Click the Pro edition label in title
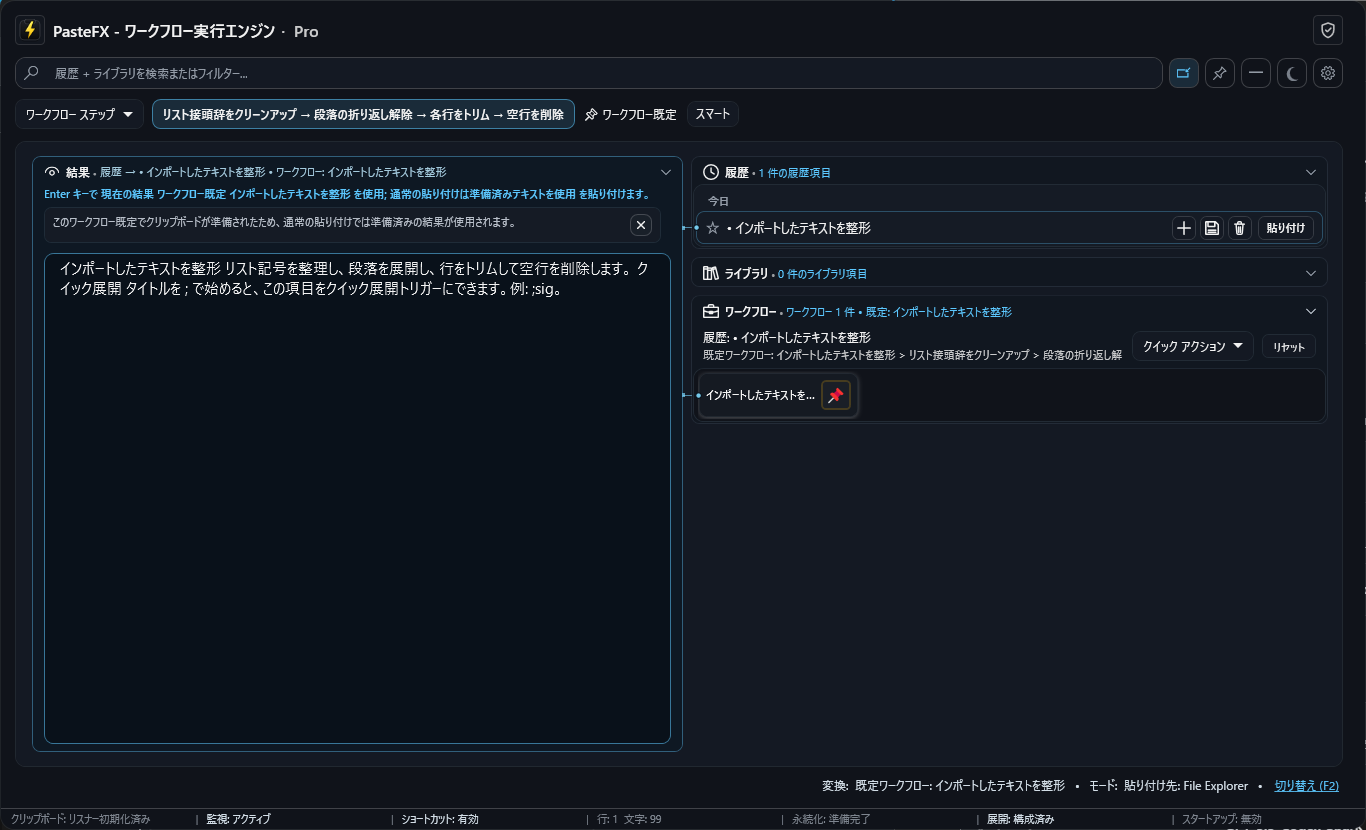This screenshot has height=830, width=1366. pyautogui.click(x=306, y=31)
